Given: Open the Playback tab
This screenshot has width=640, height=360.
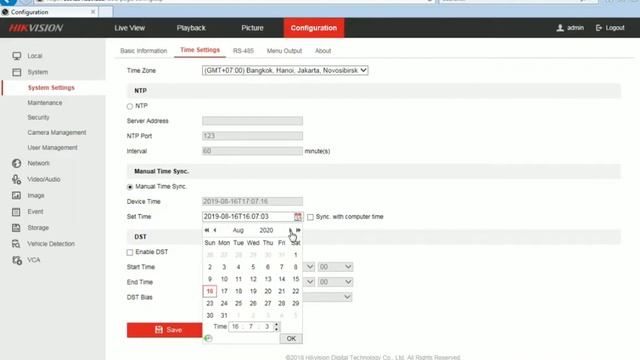Looking at the screenshot, I should point(191,28).
